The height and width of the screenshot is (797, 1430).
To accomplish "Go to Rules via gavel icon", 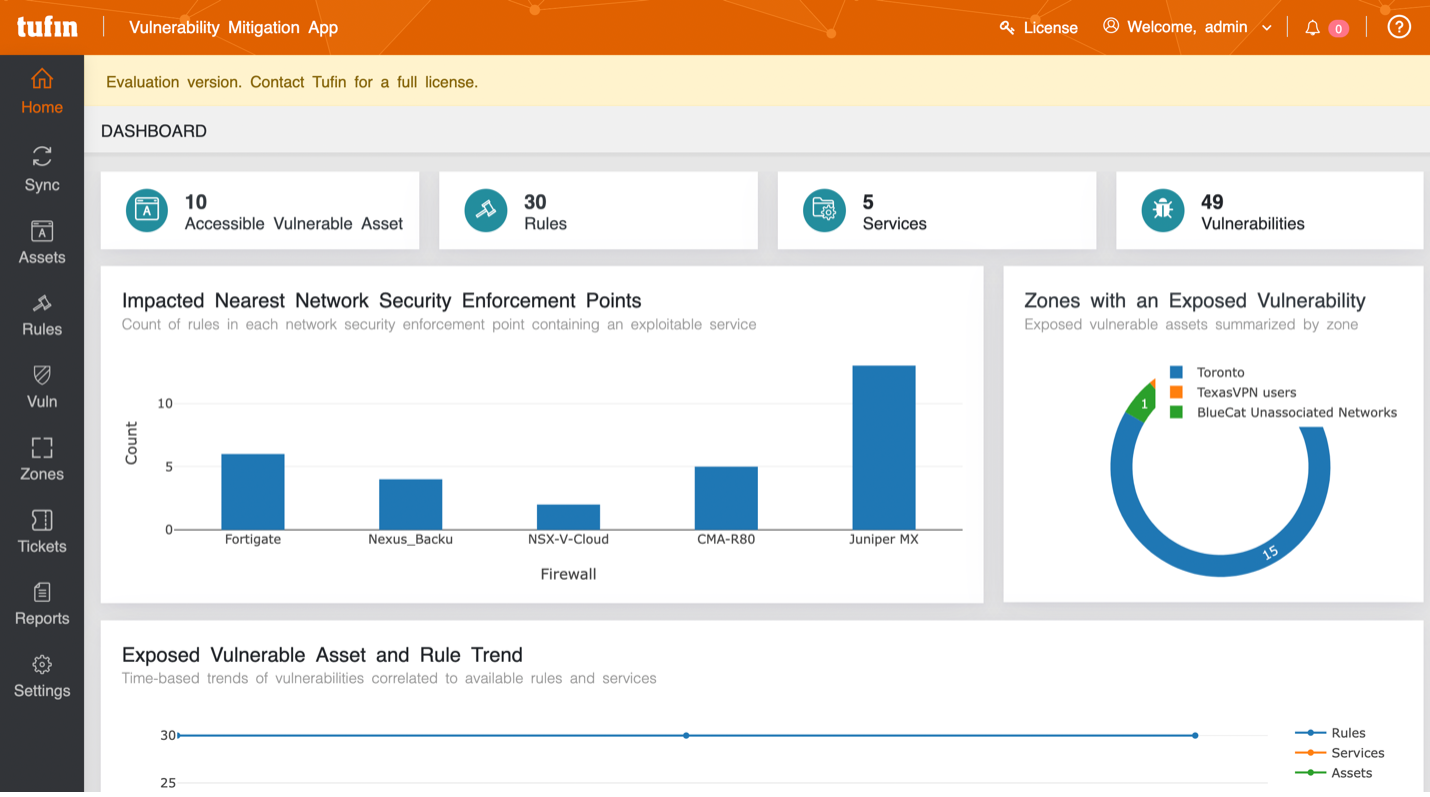I will 42,303.
